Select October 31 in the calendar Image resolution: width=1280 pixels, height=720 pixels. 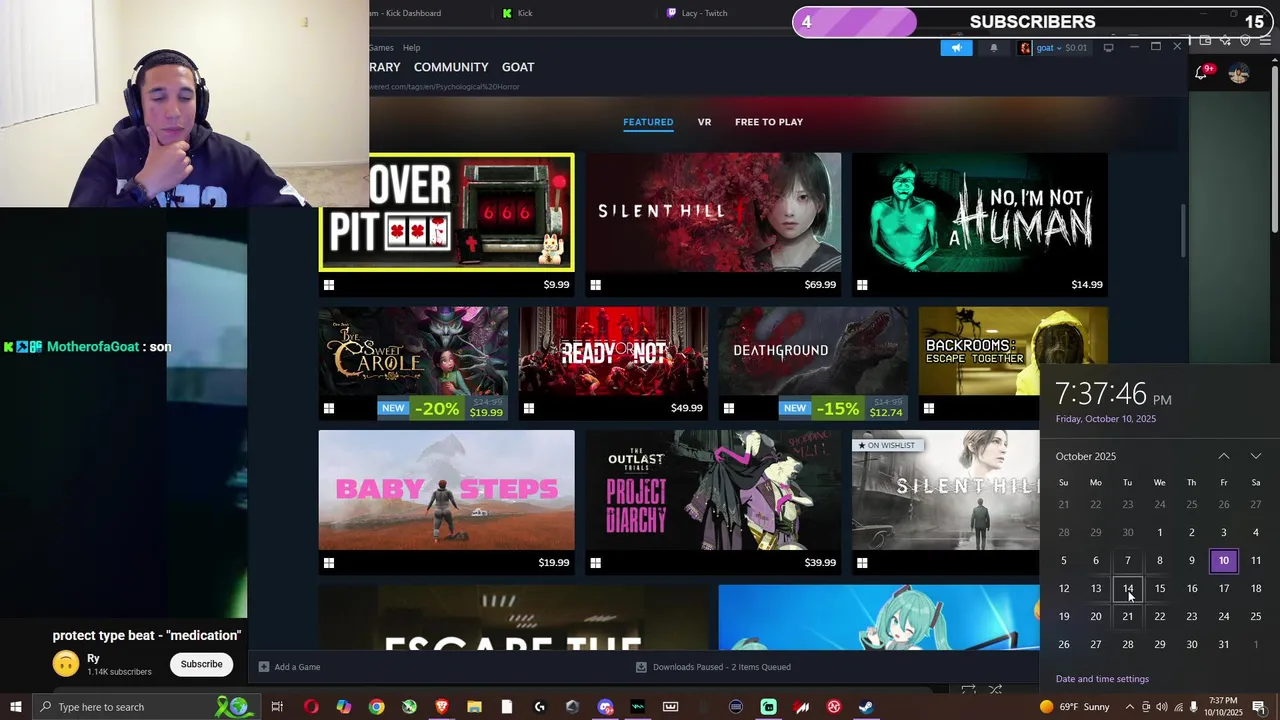coord(1224,644)
